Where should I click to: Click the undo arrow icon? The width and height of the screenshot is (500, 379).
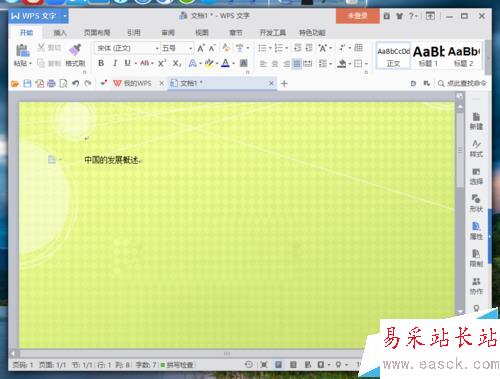pyautogui.click(x=76, y=83)
